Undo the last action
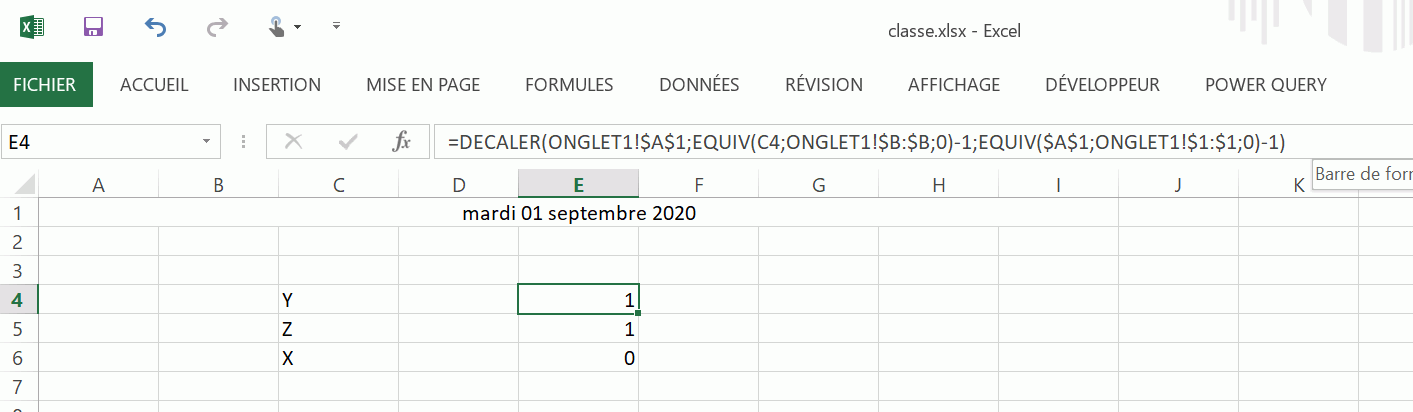 pyautogui.click(x=155, y=27)
